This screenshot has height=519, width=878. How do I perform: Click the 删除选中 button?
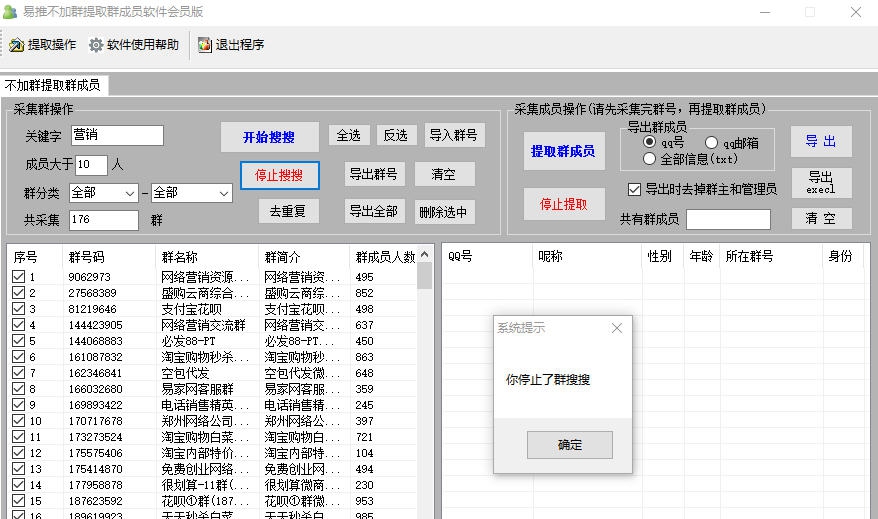[x=444, y=212]
